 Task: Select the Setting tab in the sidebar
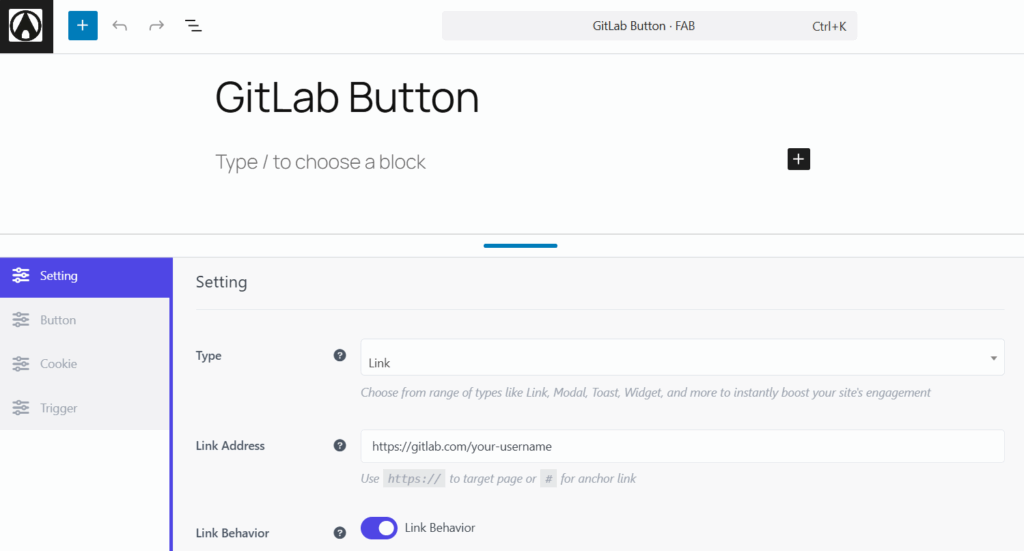click(86, 276)
